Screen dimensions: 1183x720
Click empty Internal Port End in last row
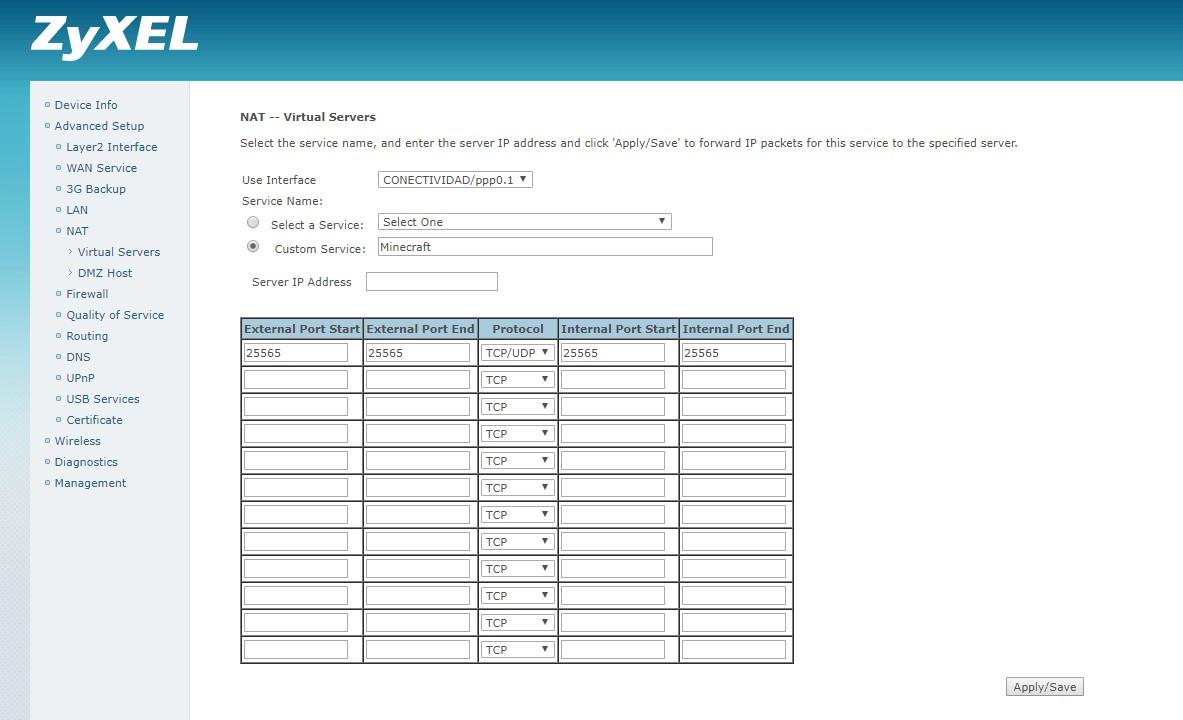point(733,650)
